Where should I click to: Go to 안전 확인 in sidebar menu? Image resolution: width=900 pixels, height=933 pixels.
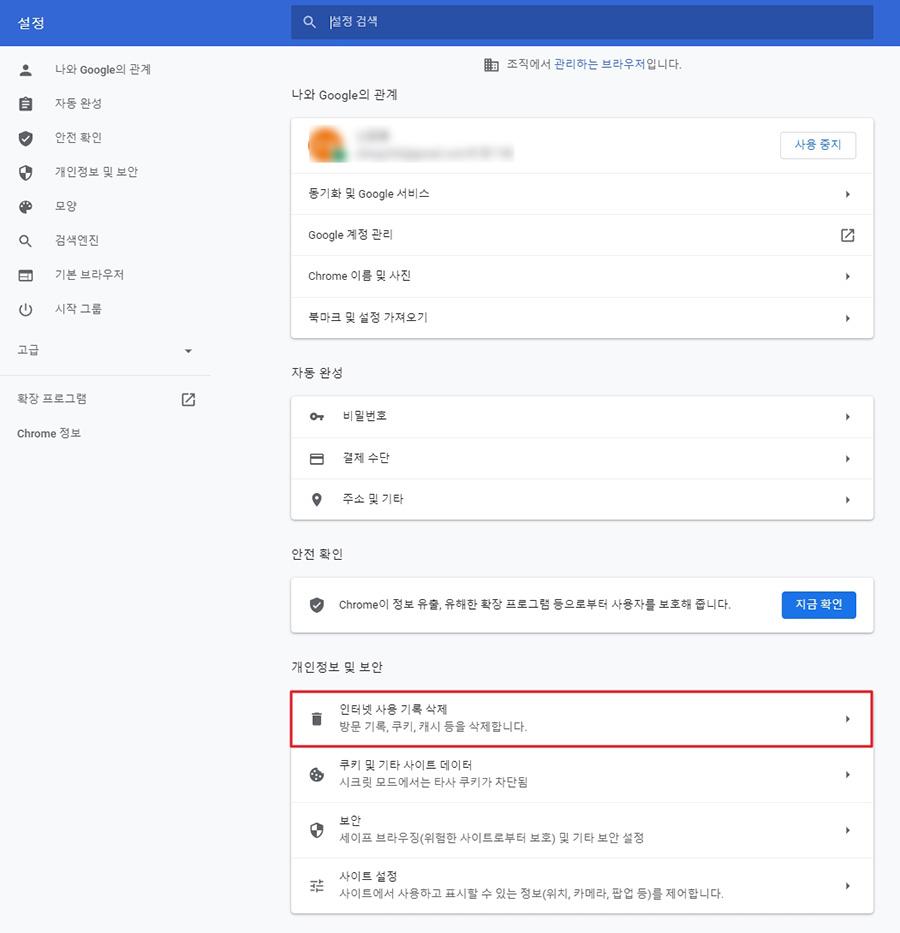pyautogui.click(x=78, y=138)
